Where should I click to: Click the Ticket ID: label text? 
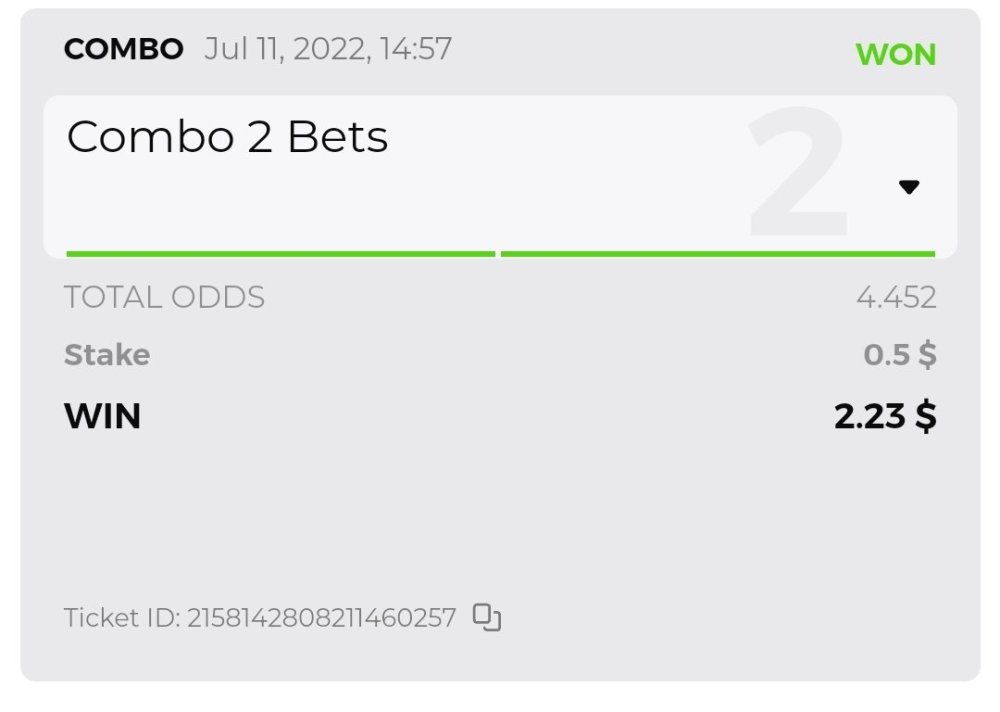122,618
